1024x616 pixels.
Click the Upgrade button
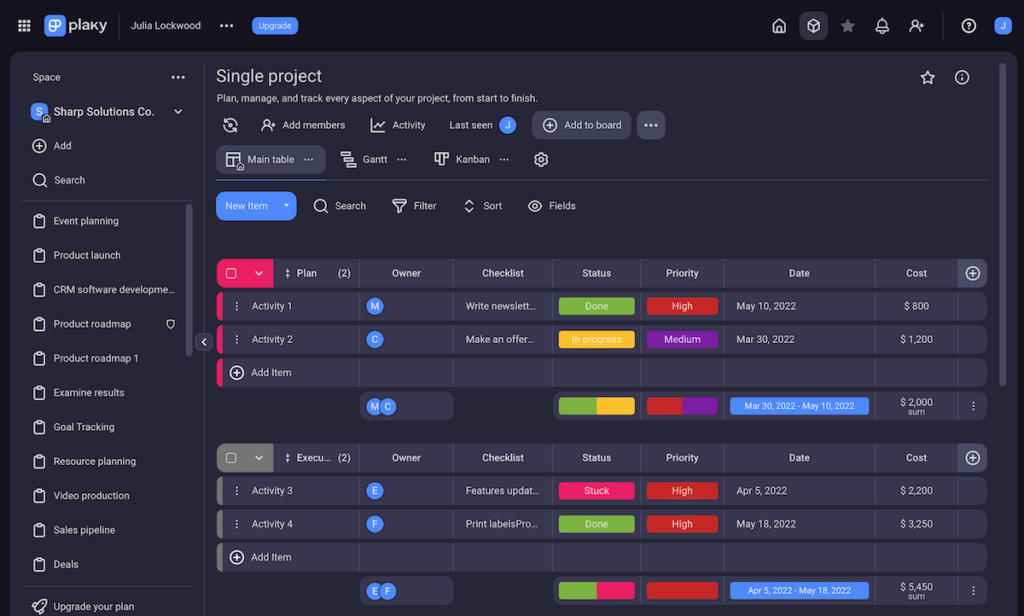click(x=274, y=26)
